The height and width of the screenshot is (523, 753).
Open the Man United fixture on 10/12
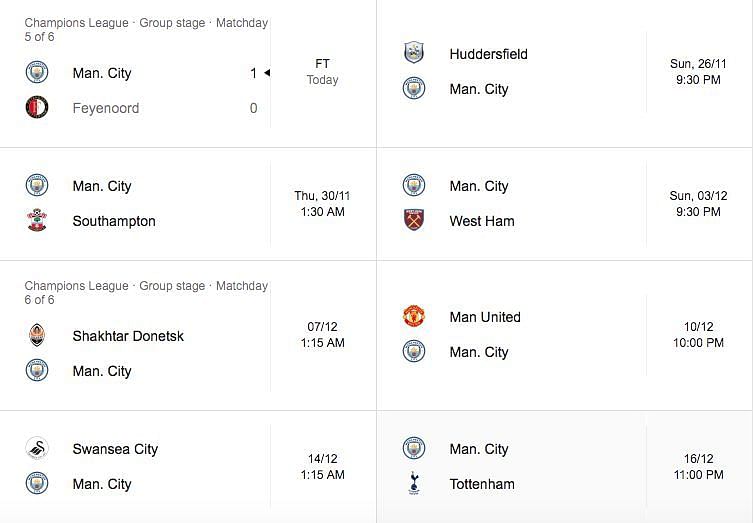tap(565, 335)
